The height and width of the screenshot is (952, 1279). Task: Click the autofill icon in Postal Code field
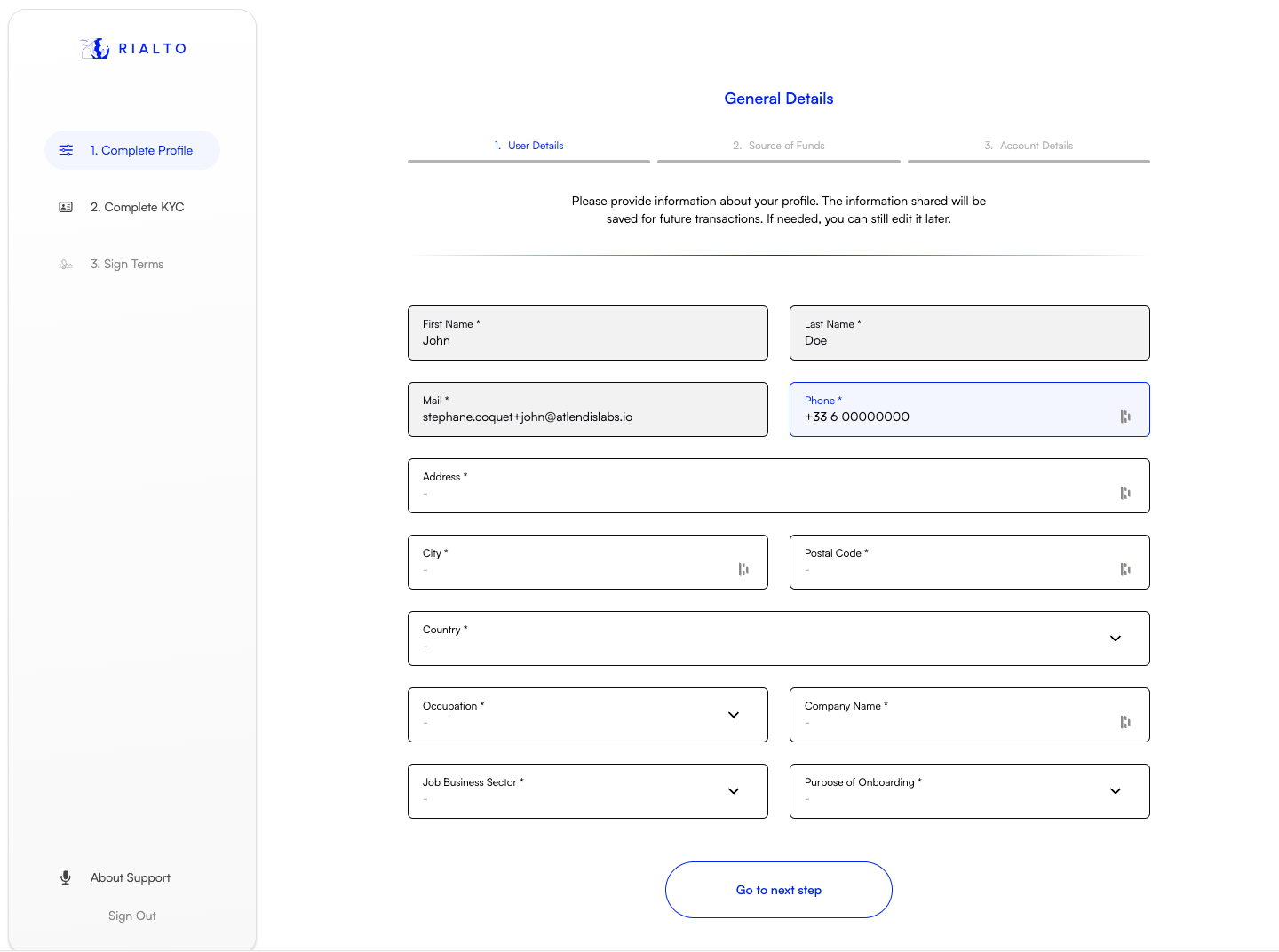tap(1125, 569)
